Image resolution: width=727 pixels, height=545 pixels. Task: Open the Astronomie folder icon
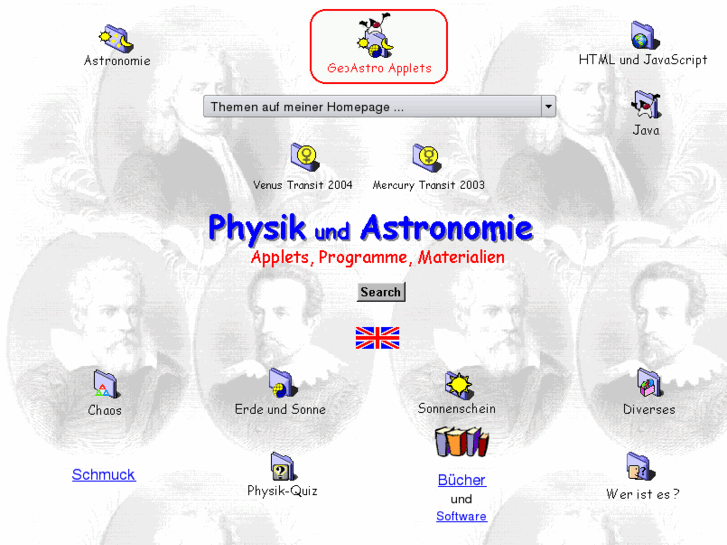pyautogui.click(x=116, y=38)
